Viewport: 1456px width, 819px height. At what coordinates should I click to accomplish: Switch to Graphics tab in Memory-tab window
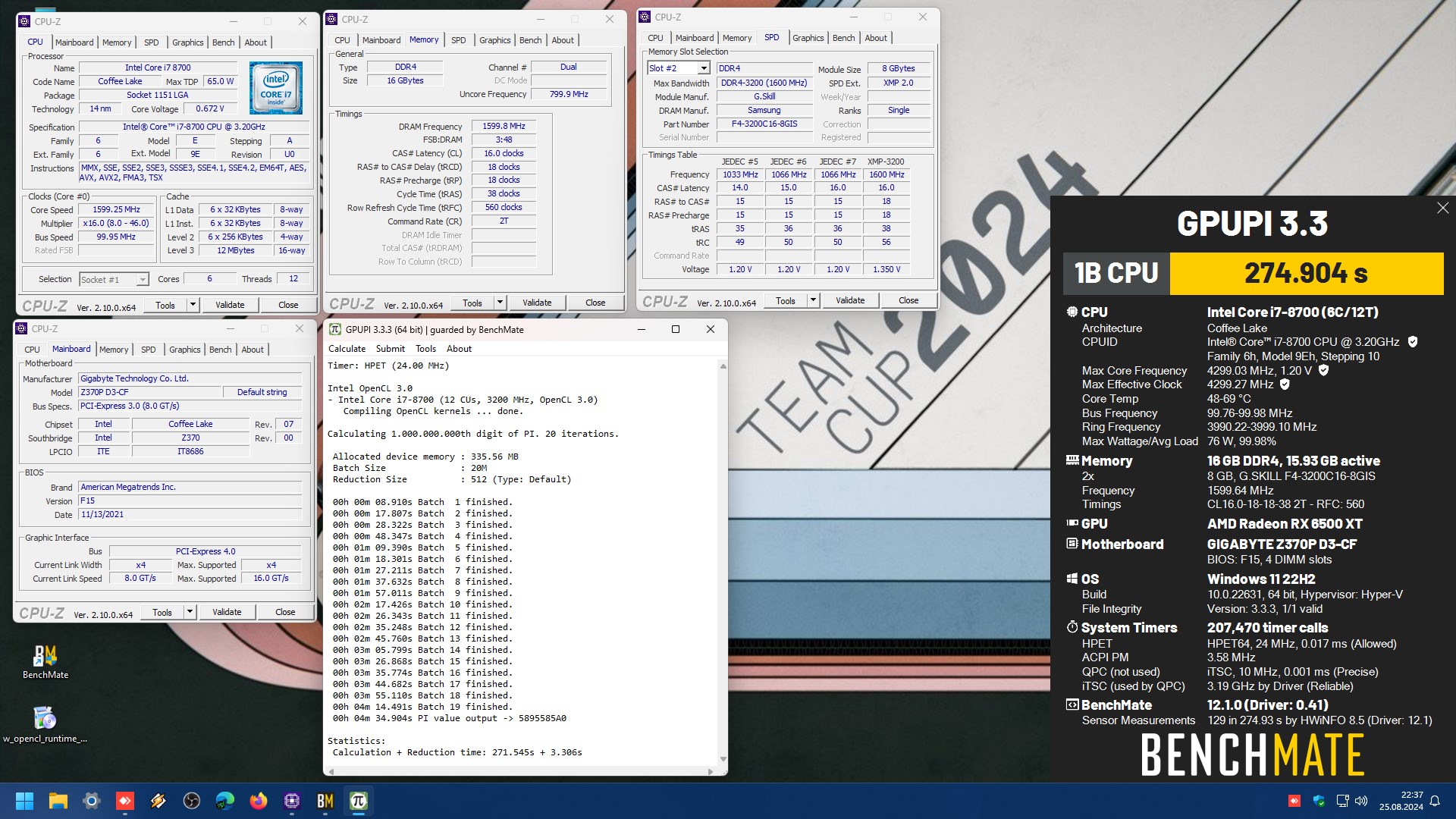(x=494, y=40)
